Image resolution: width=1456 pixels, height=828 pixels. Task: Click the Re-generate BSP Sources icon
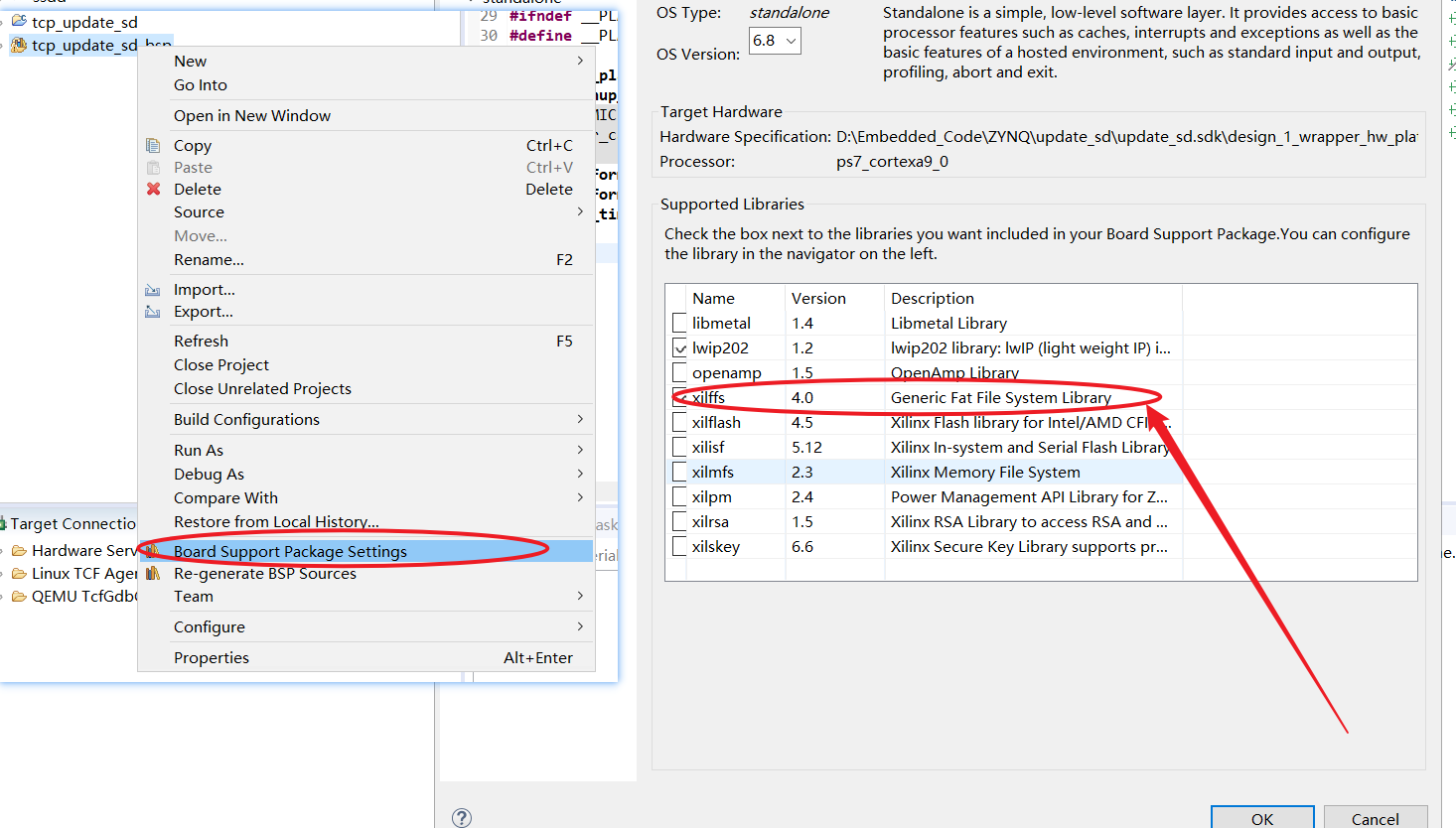coord(153,574)
